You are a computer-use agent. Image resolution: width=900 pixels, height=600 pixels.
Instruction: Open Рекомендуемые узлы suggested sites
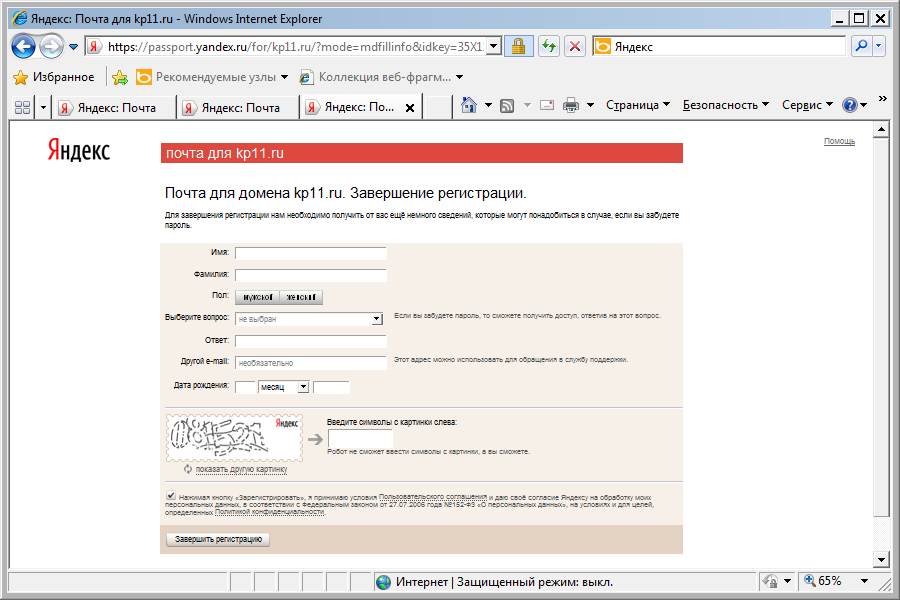212,77
